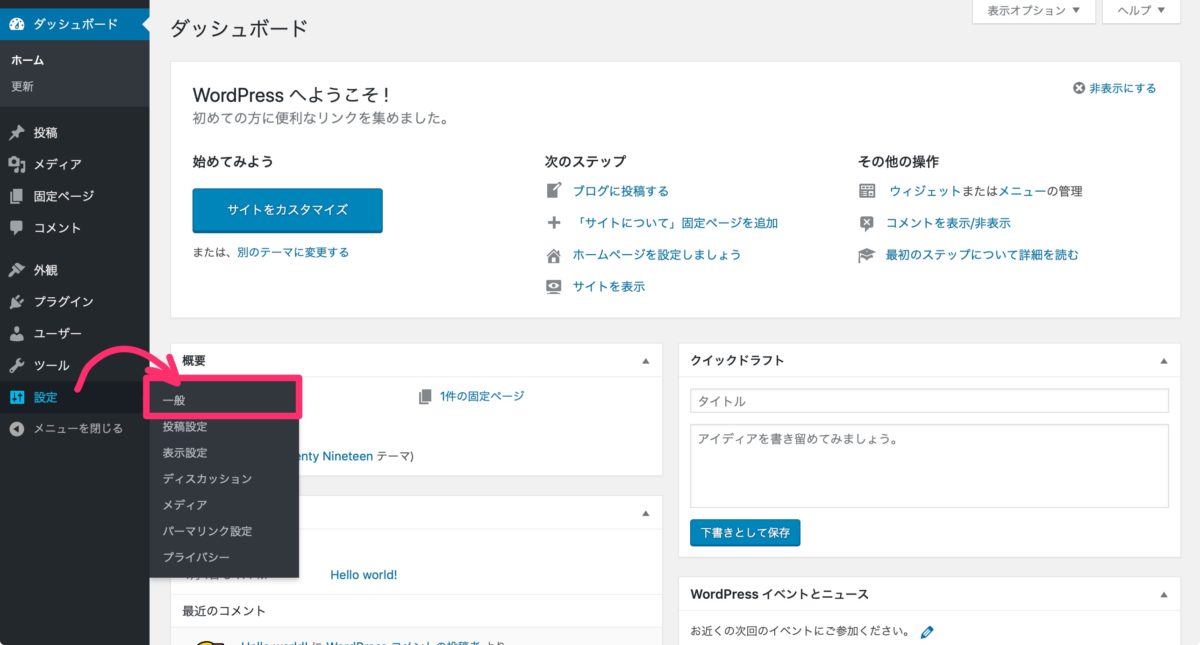The height and width of the screenshot is (645, 1200).
Task: Click the pages icon beside 固定ページ
Action: pyautogui.click(x=17, y=196)
